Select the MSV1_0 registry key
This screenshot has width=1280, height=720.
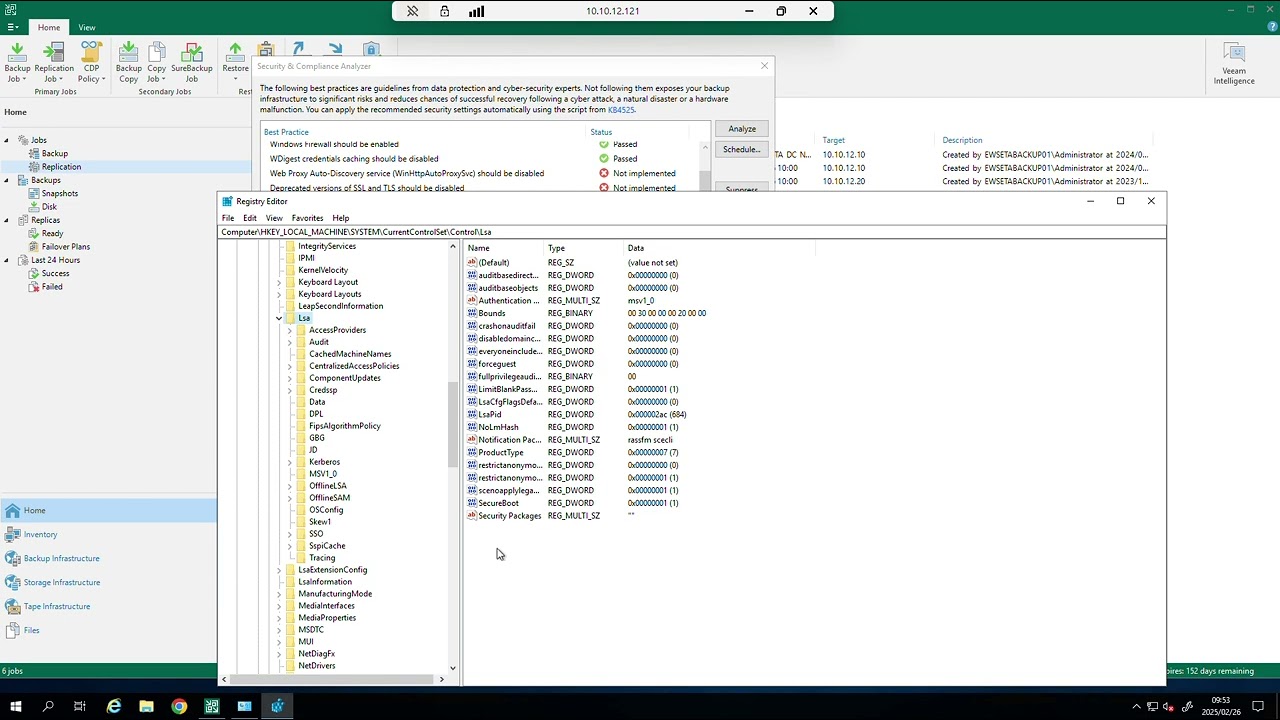(323, 474)
